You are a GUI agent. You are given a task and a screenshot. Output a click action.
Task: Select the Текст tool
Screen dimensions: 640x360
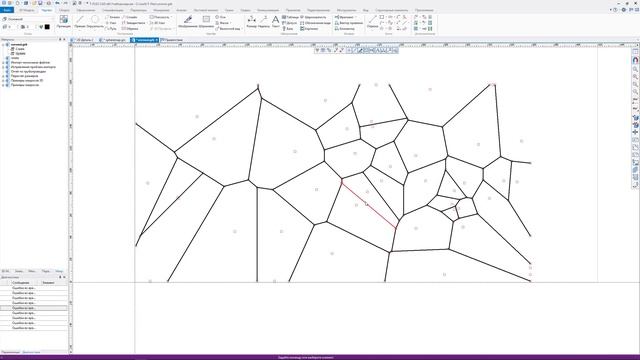click(x=276, y=22)
